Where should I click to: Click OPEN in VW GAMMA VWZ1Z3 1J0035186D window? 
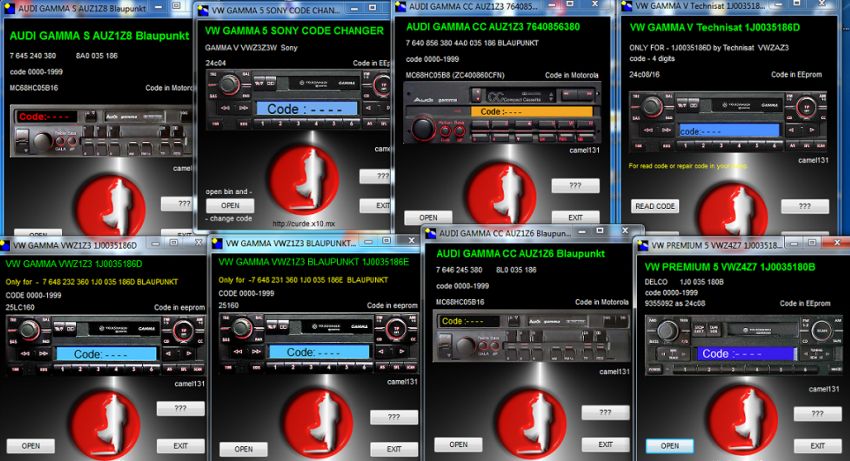(31, 446)
